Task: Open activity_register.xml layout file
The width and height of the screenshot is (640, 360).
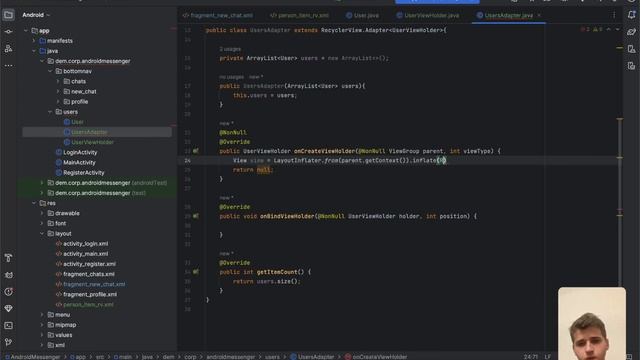Action: coord(89,264)
